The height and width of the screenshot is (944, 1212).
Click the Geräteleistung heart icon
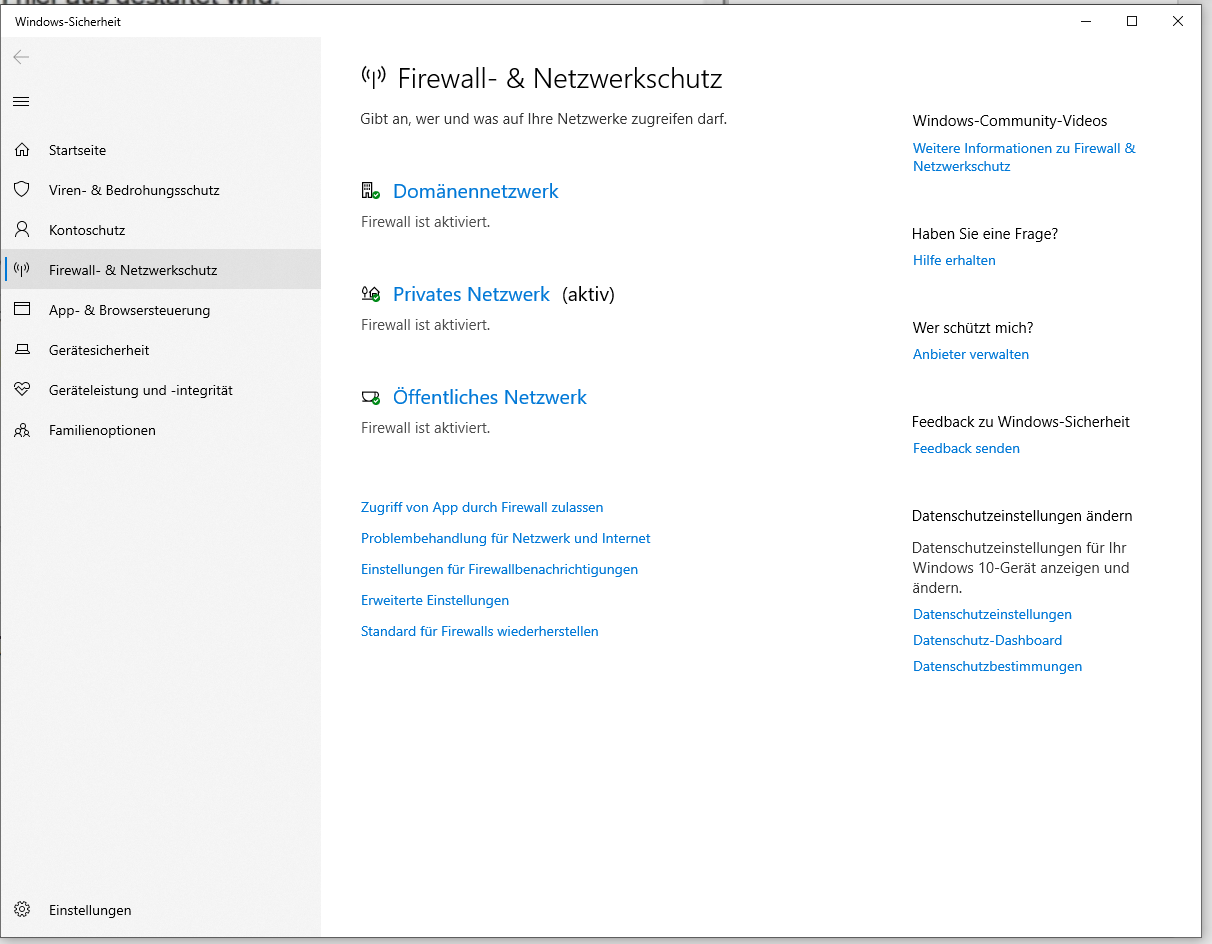pos(22,390)
